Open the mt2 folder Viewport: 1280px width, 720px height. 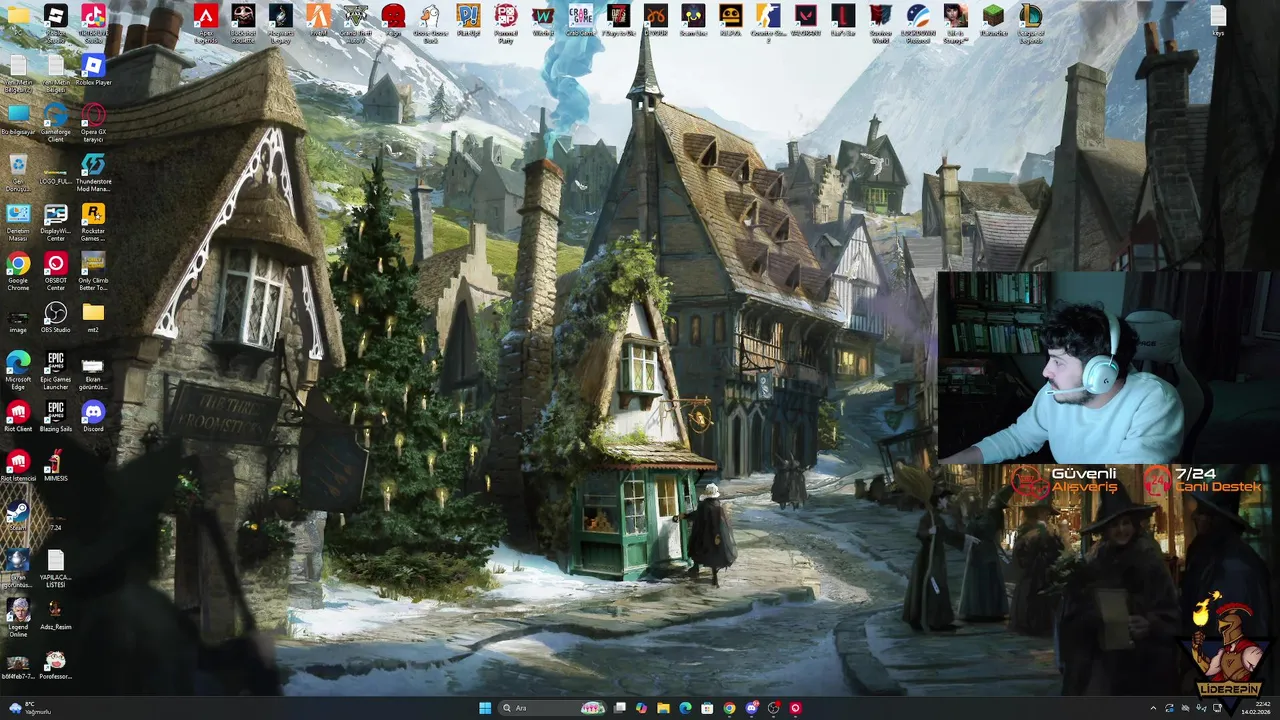point(93,316)
